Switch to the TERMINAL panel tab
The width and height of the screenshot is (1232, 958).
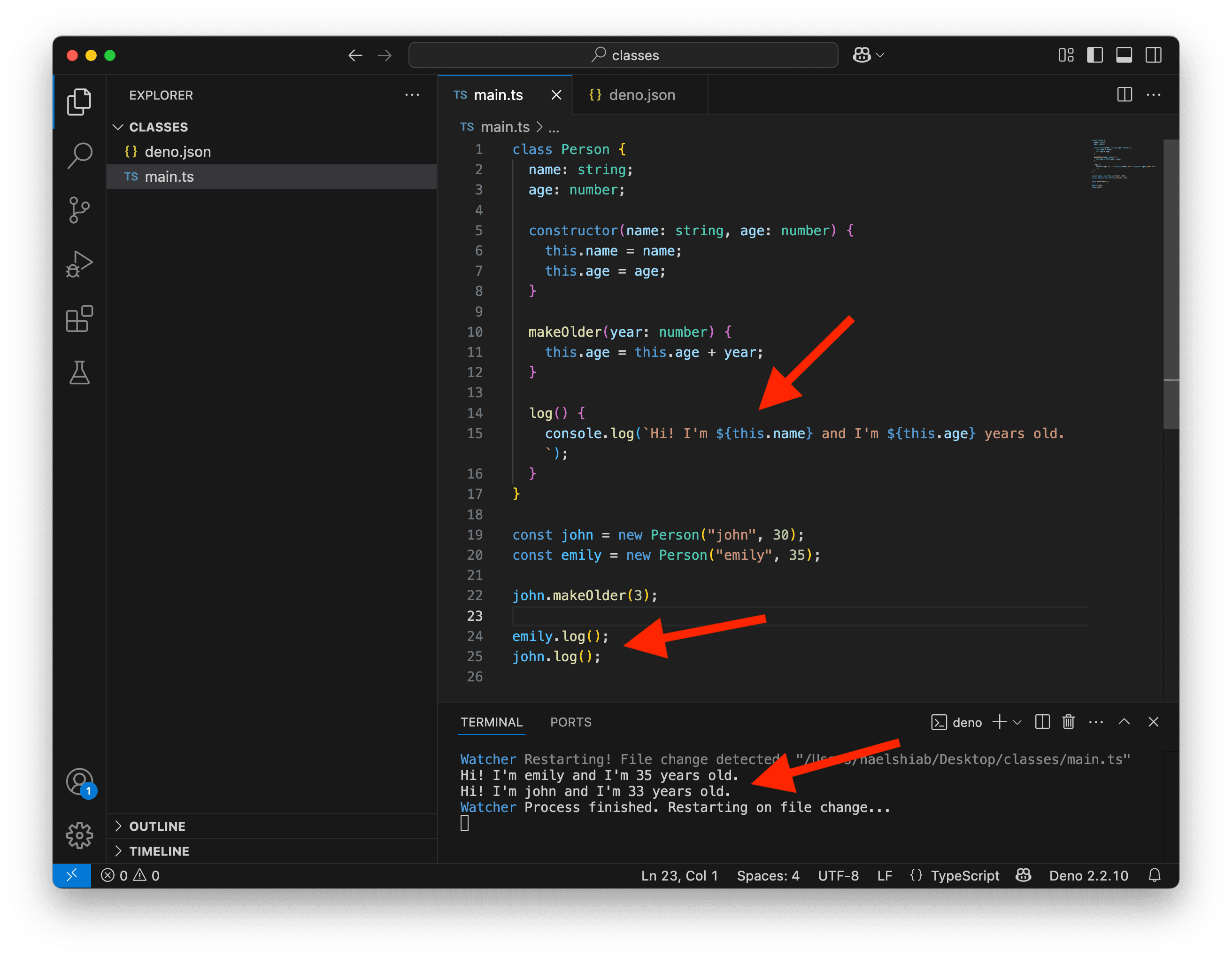(491, 722)
